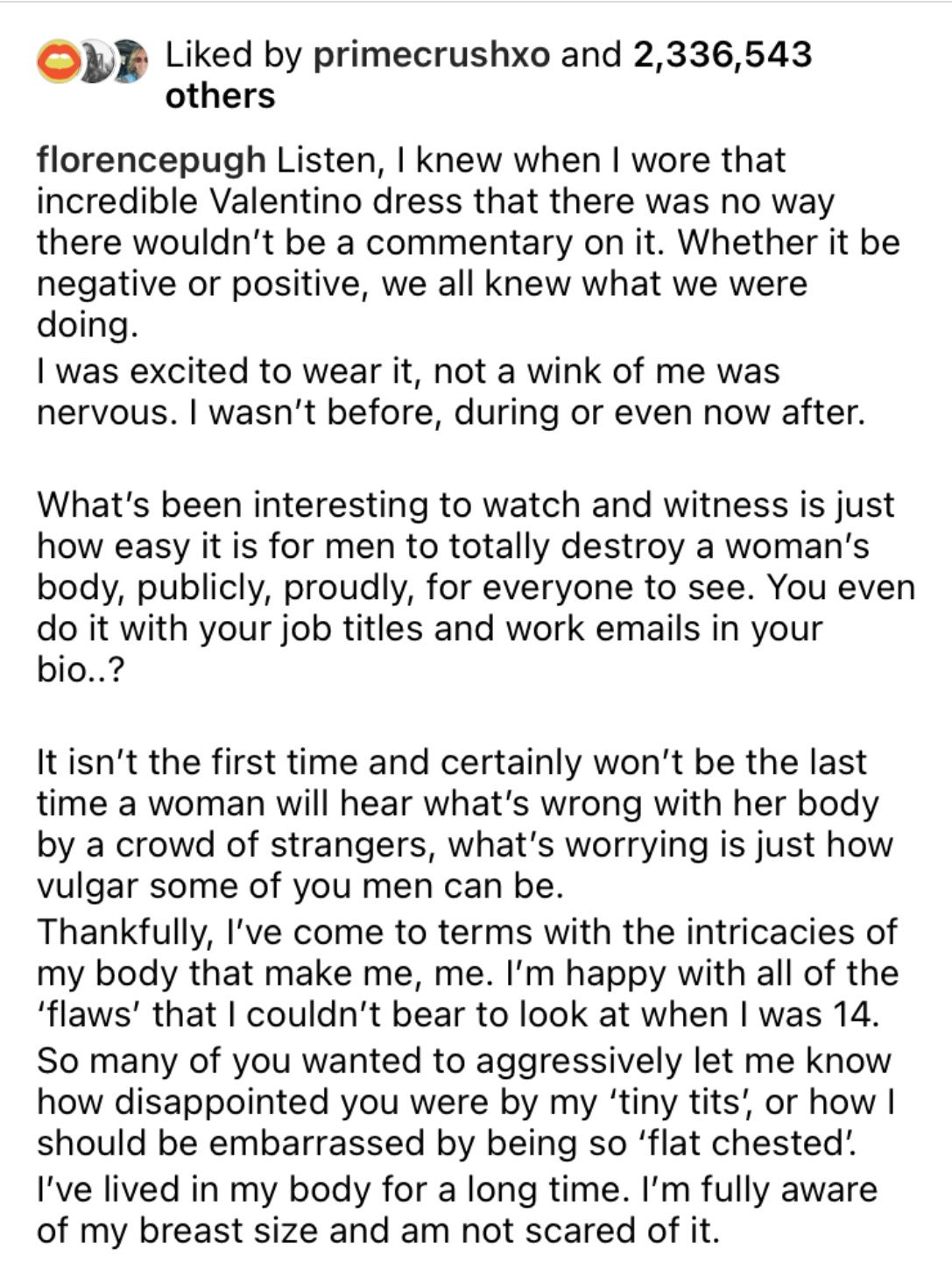
Task: Click the line starting 'It isn't the first time'
Action: (451, 762)
